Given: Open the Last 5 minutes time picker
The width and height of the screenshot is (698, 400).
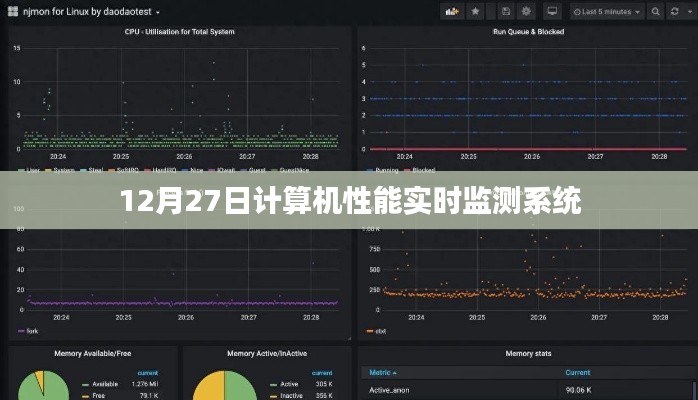Looking at the screenshot, I should pyautogui.click(x=603, y=12).
